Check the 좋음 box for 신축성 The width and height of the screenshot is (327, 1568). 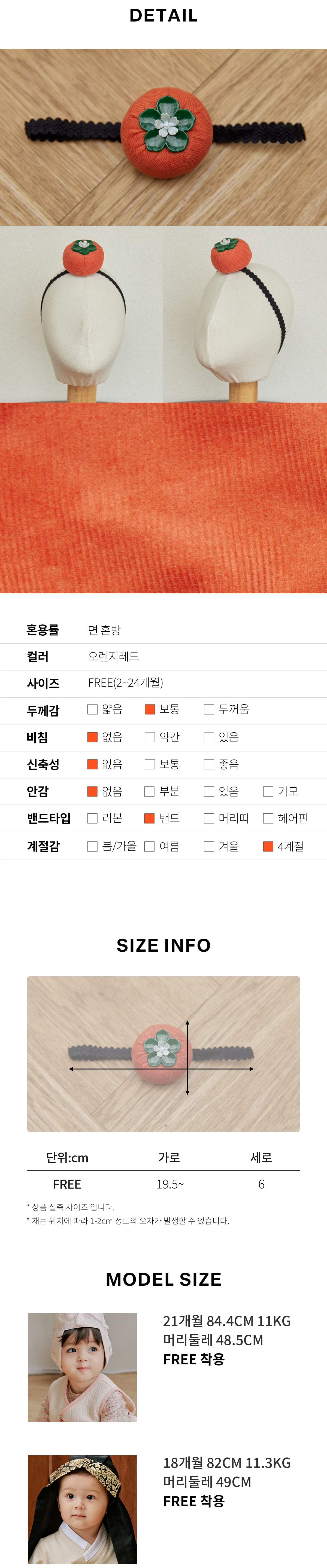(x=209, y=764)
